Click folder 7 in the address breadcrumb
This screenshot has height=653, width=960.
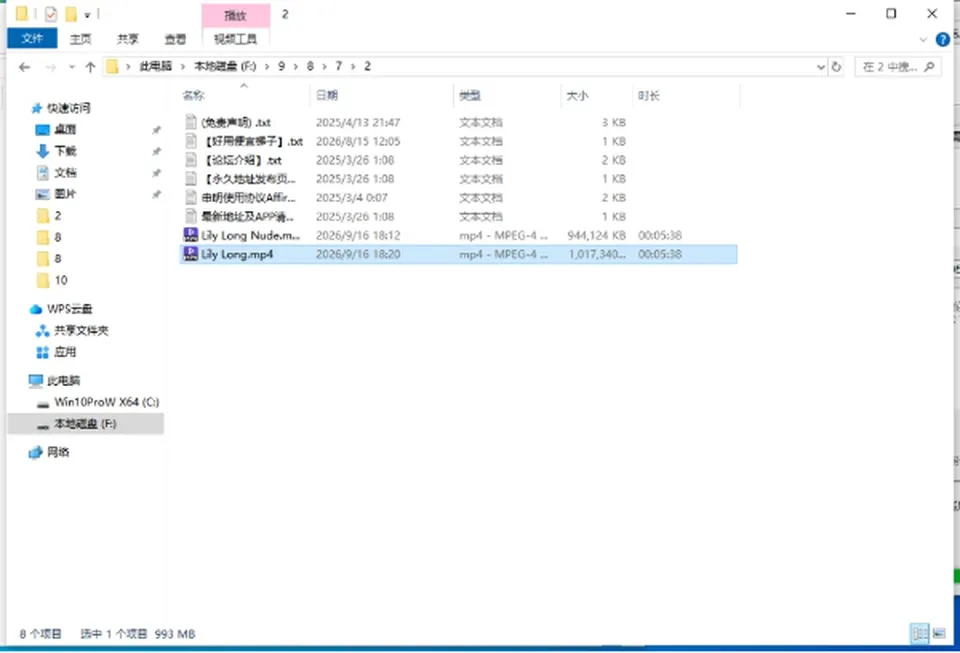[x=338, y=66]
